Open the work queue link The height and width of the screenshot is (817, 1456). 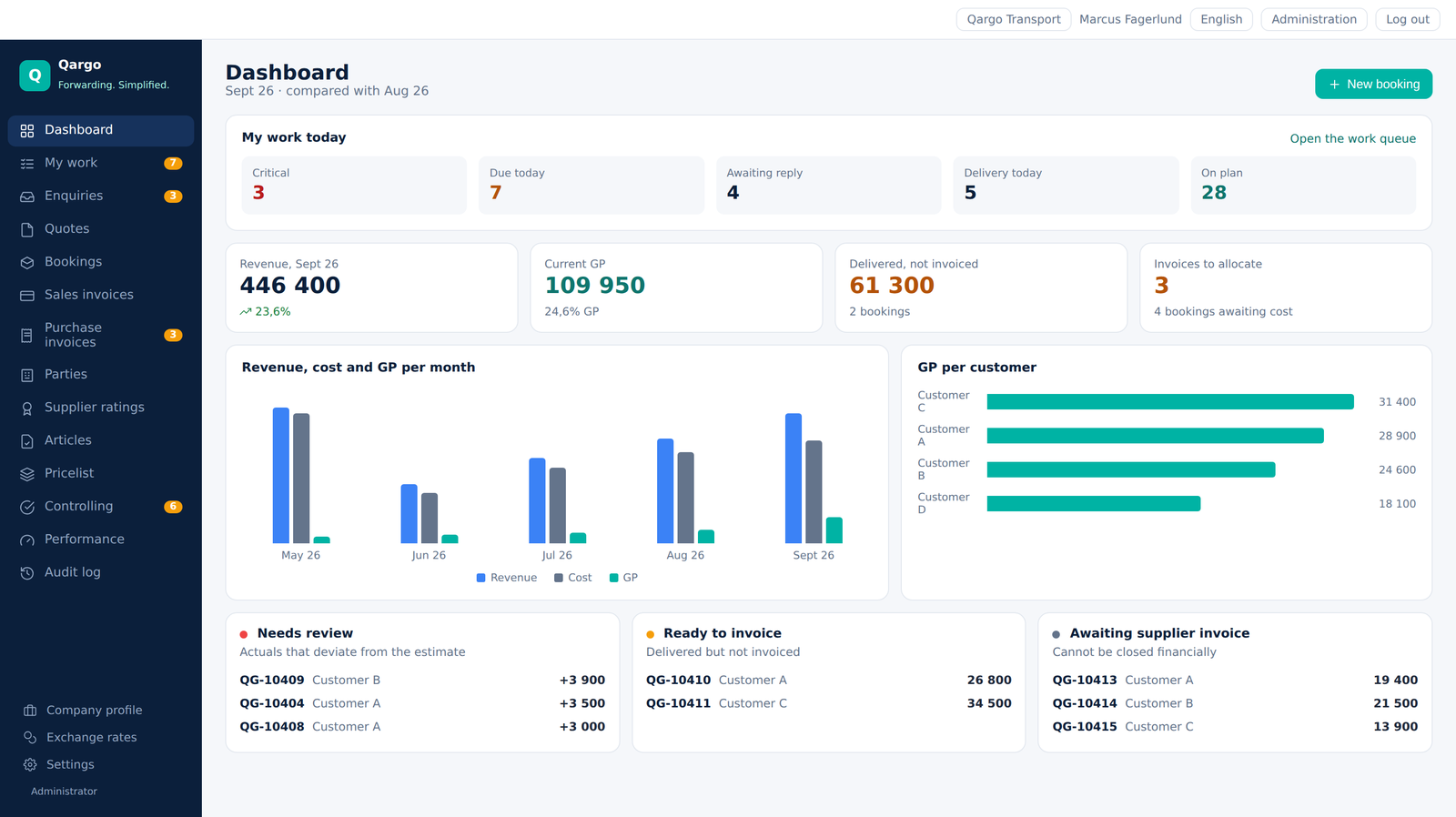(x=1352, y=138)
